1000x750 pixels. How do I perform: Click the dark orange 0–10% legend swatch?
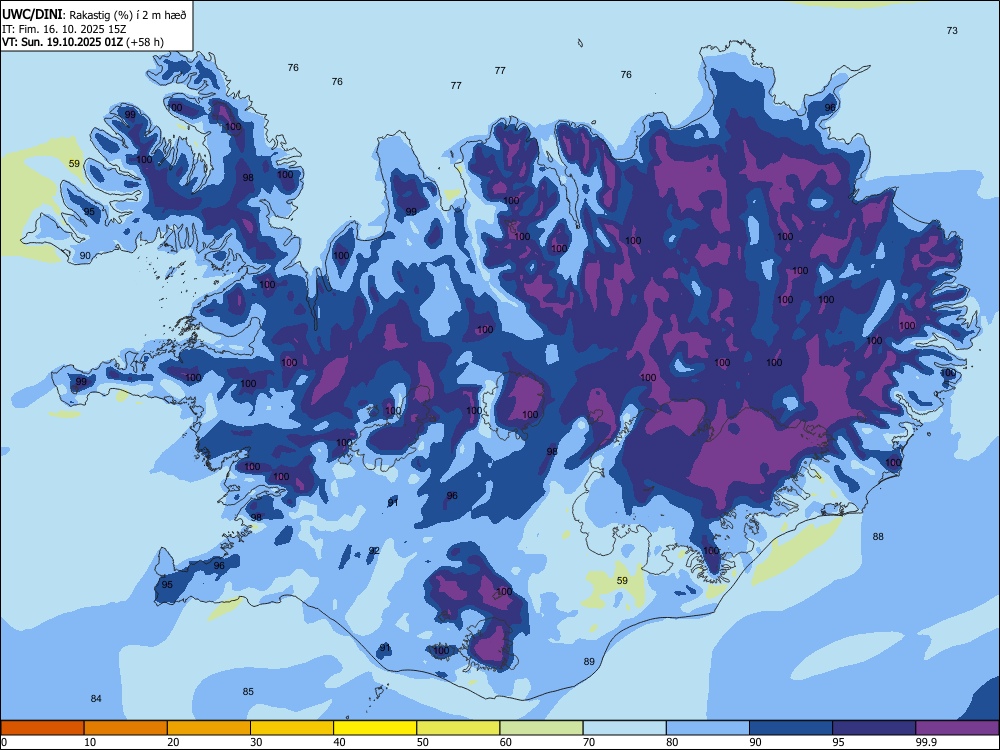[x=42, y=728]
